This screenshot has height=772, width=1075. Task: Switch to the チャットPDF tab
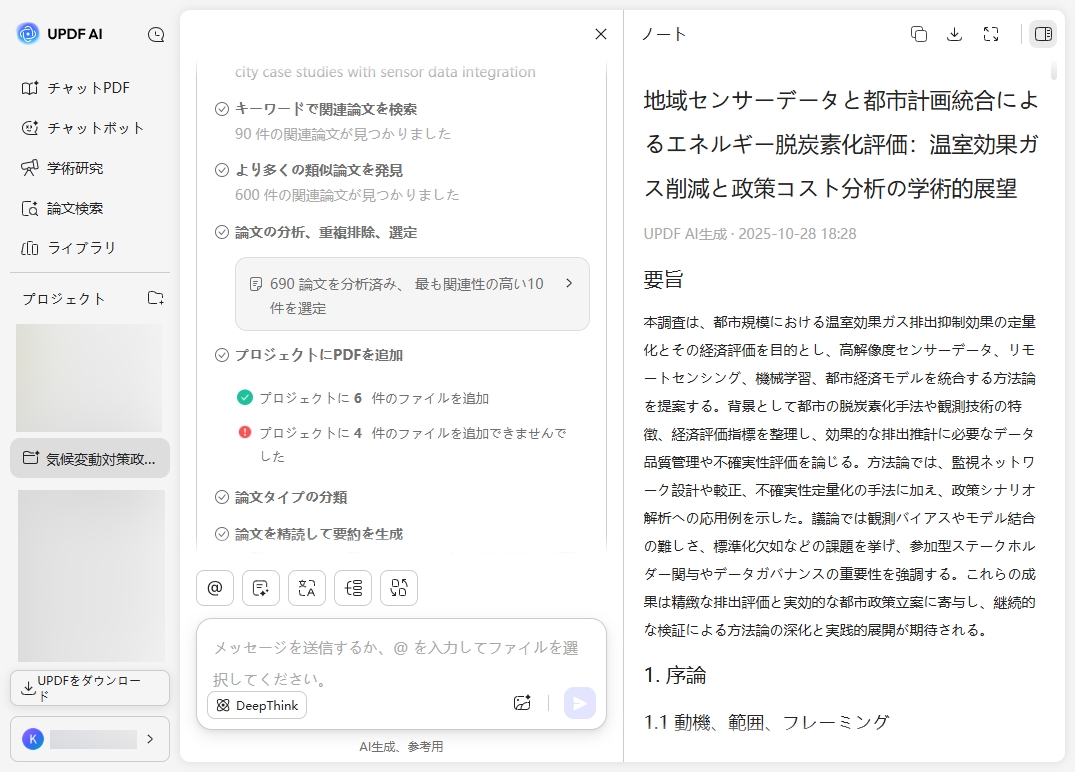[80, 88]
